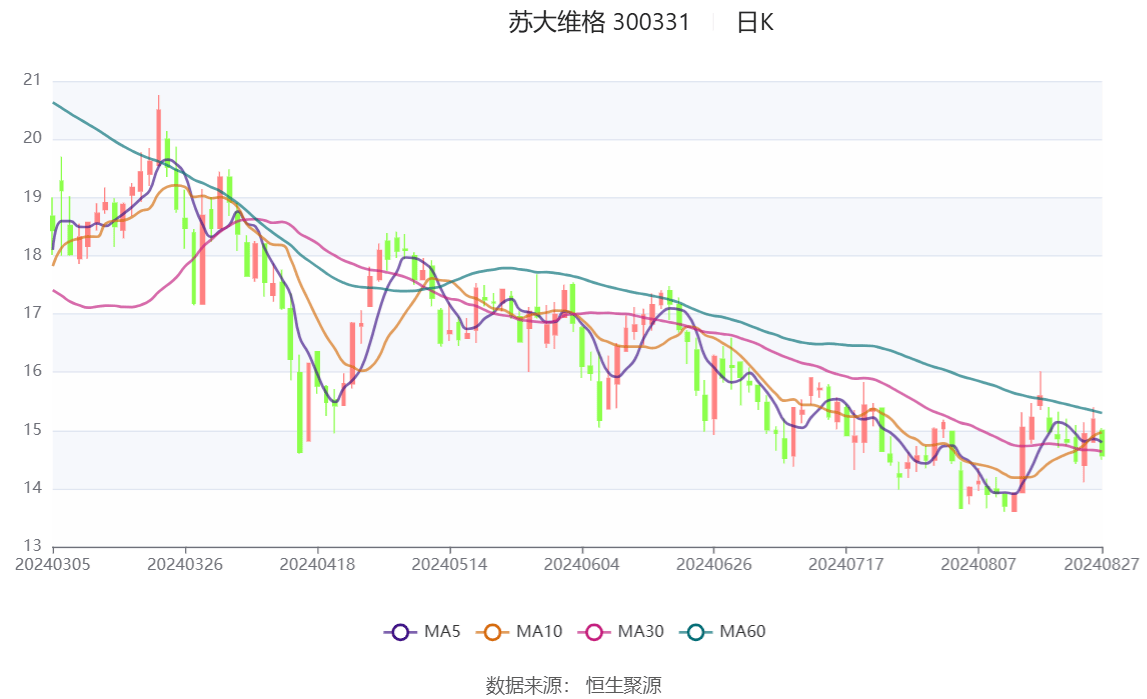Click the red candlestick peak above 20240326
This screenshot has width=1147, height=699.
[158, 130]
